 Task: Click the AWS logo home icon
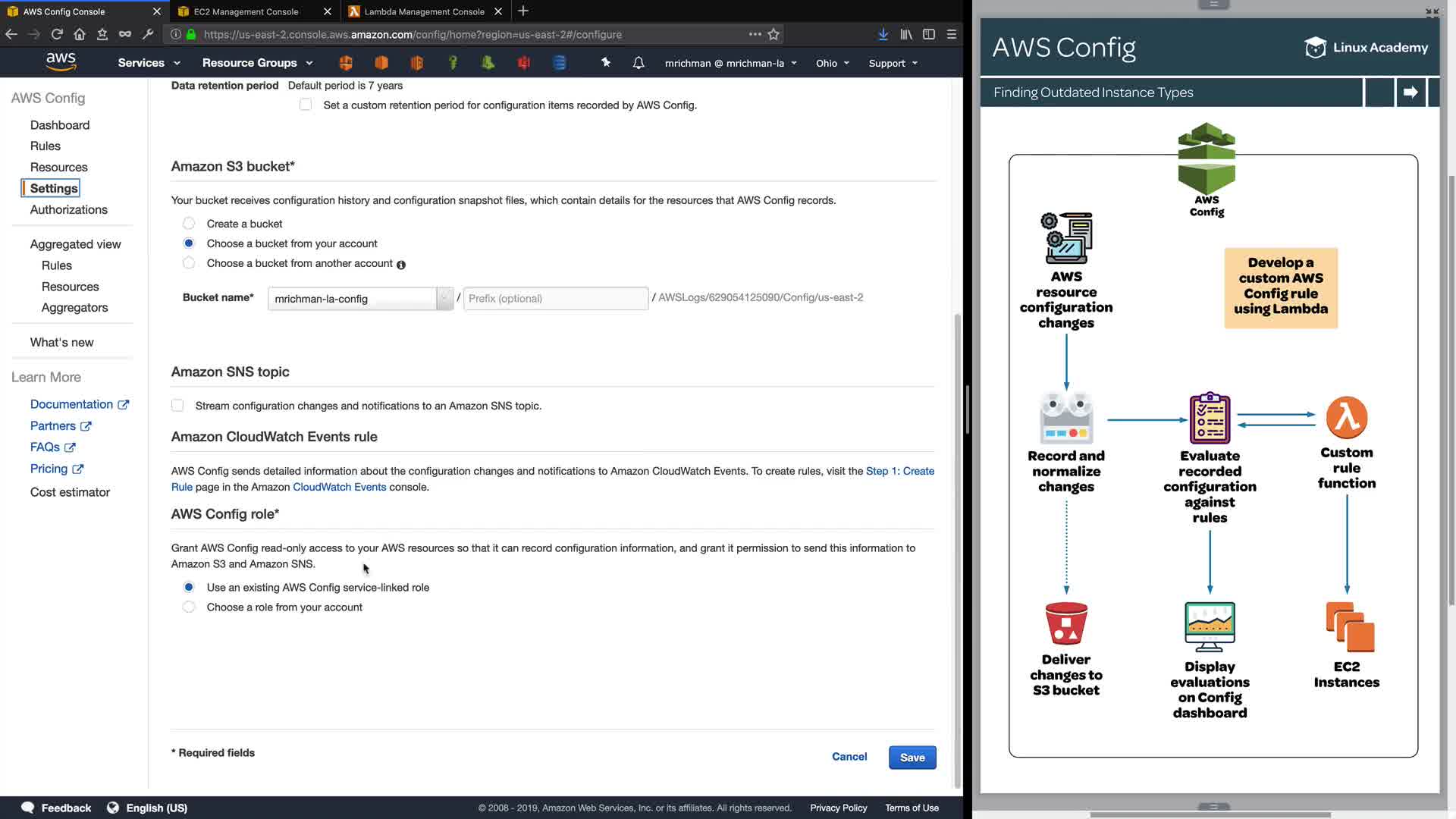tap(61, 61)
